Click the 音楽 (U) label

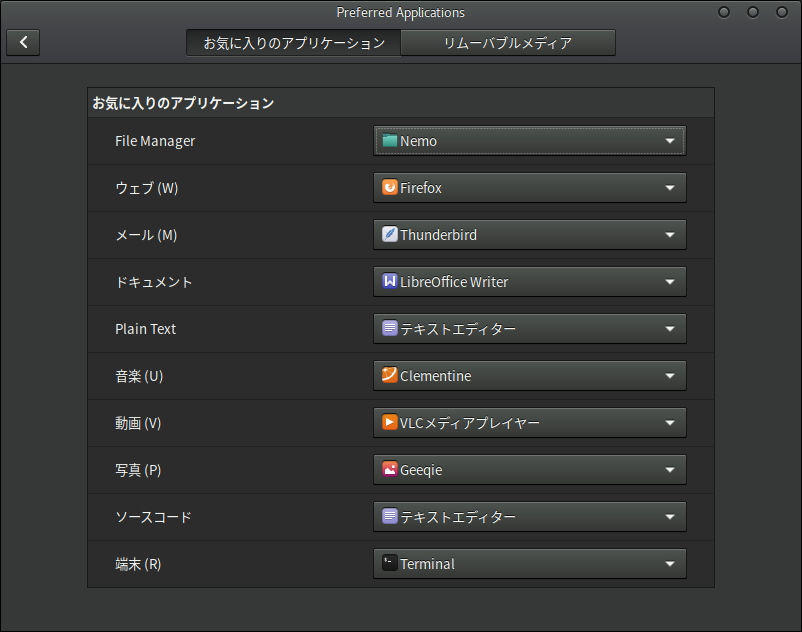click(x=139, y=376)
